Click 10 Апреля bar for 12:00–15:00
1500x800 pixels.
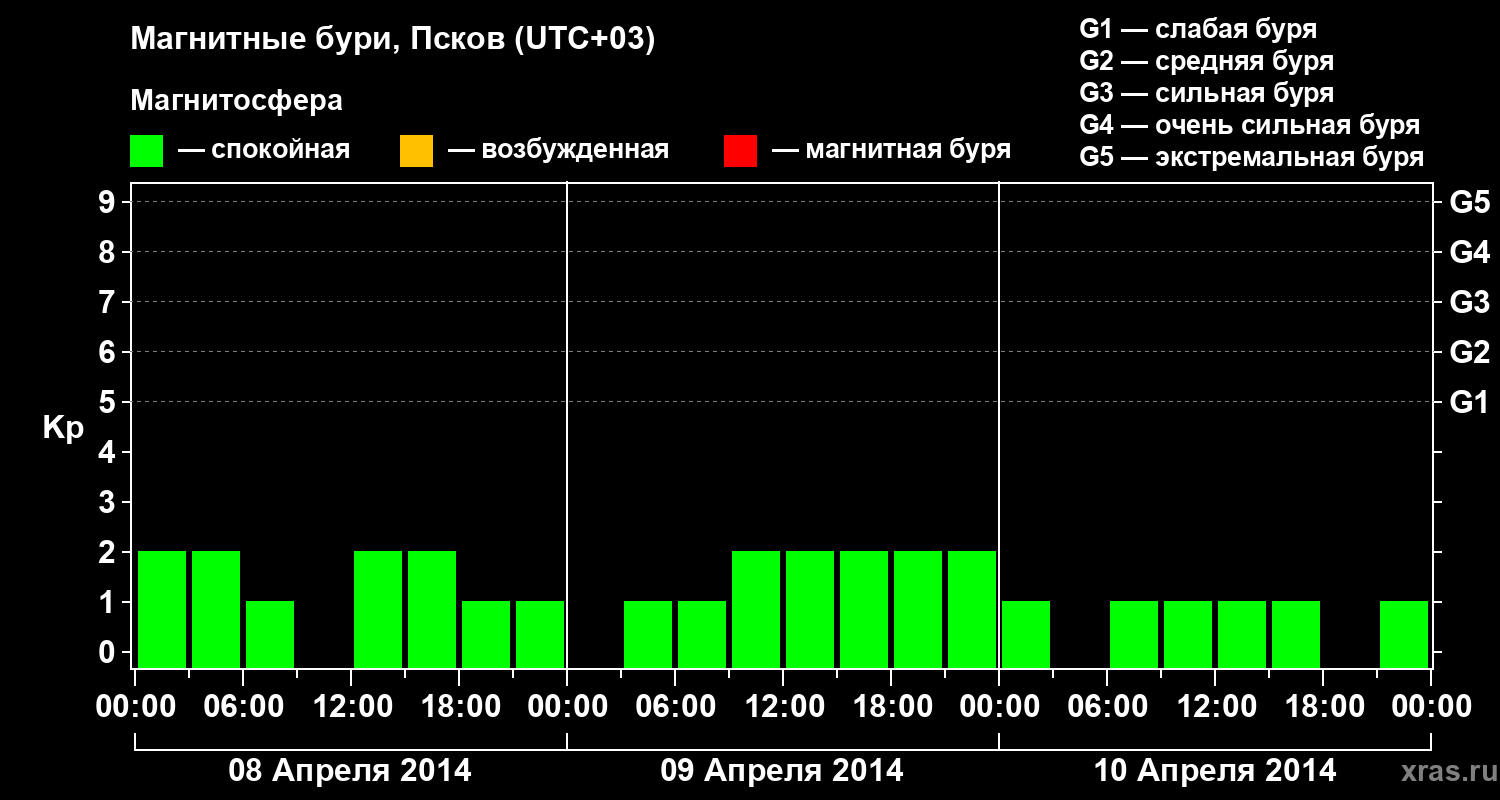tap(1242, 634)
